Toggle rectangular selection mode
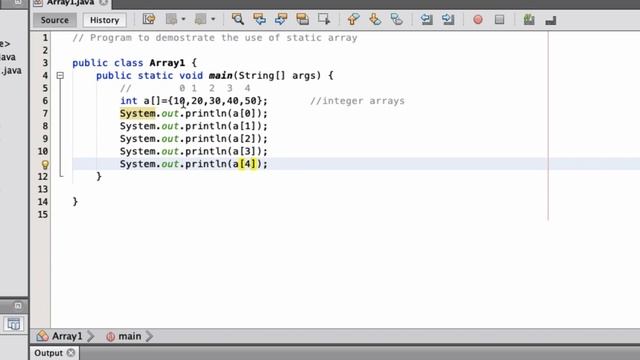Screen dimensions: 640x360 click(324, 19)
